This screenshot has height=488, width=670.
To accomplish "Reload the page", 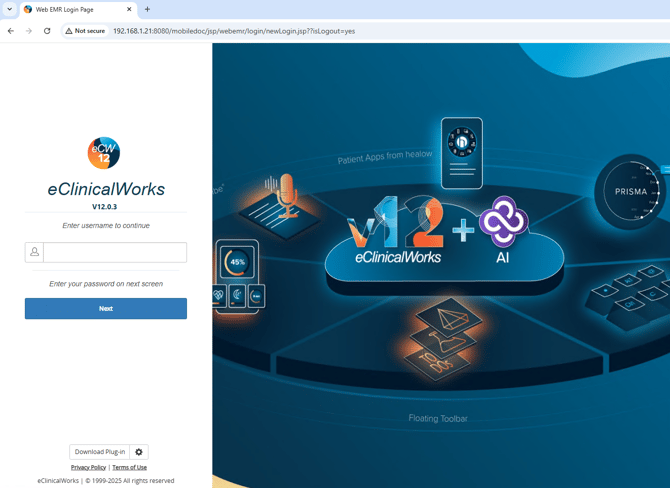I will [x=47, y=31].
